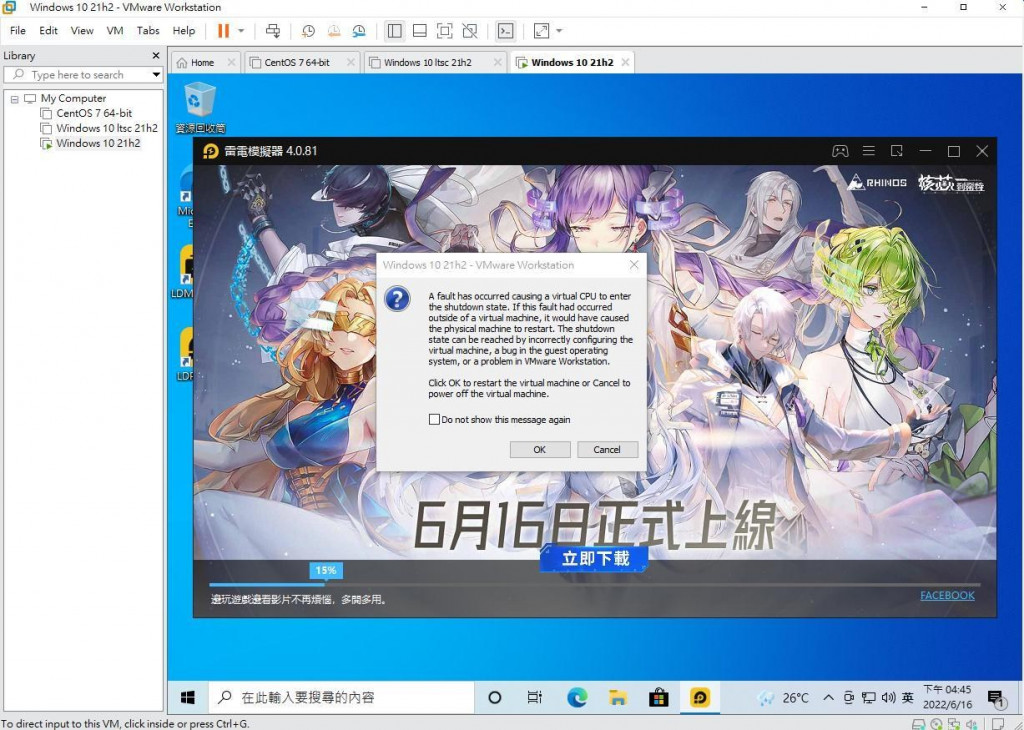Viewport: 1024px width, 730px height.
Task: Click the VMware status bar CD/DVD icon
Action: (x=936, y=723)
